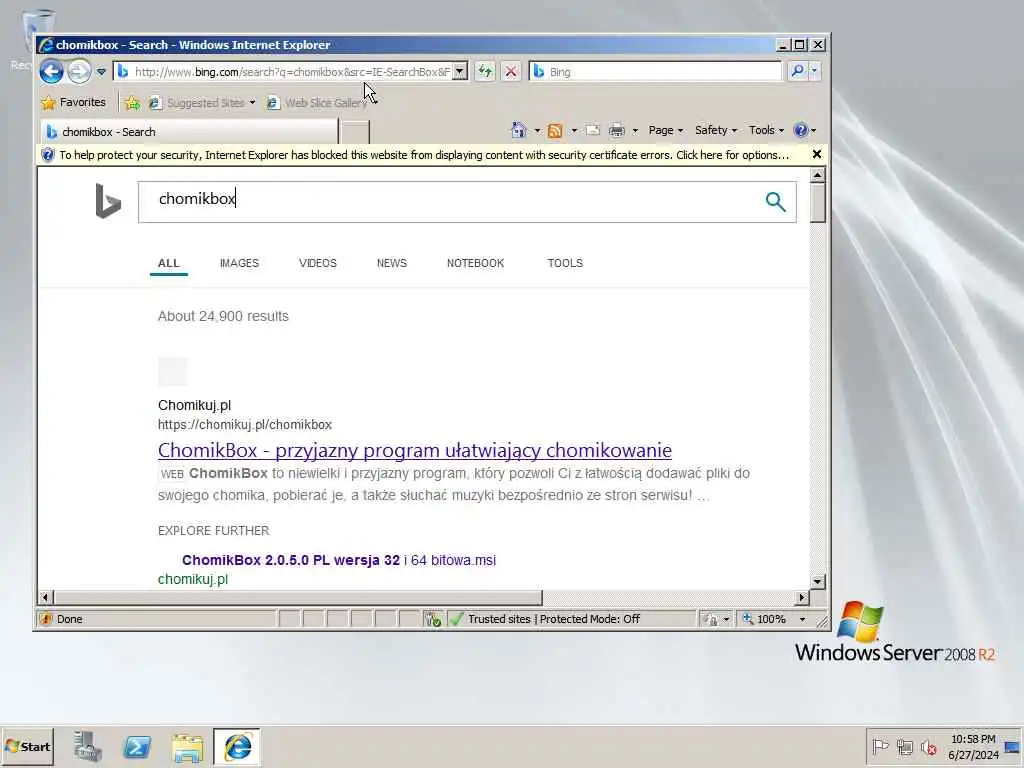
Task: Refresh the page with the green arrows icon
Action: click(x=485, y=72)
